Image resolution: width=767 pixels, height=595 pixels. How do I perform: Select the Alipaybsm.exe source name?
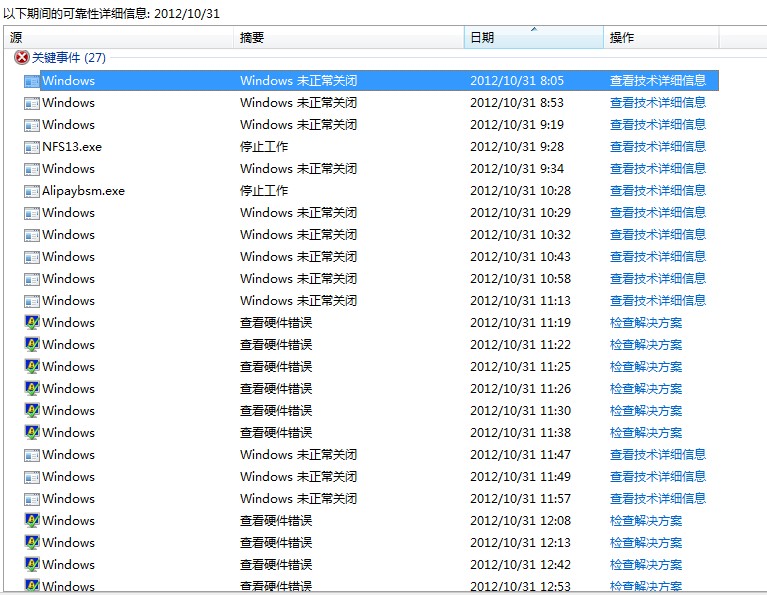(x=83, y=191)
